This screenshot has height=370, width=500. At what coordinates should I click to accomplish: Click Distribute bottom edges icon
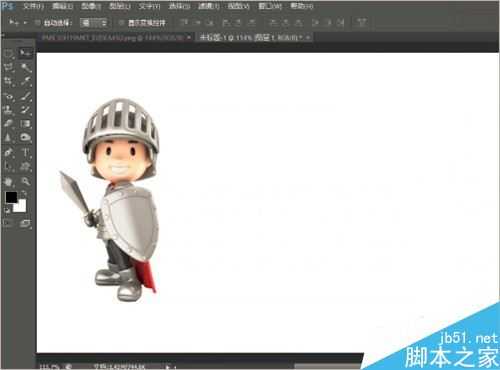pyautogui.click(x=299, y=23)
